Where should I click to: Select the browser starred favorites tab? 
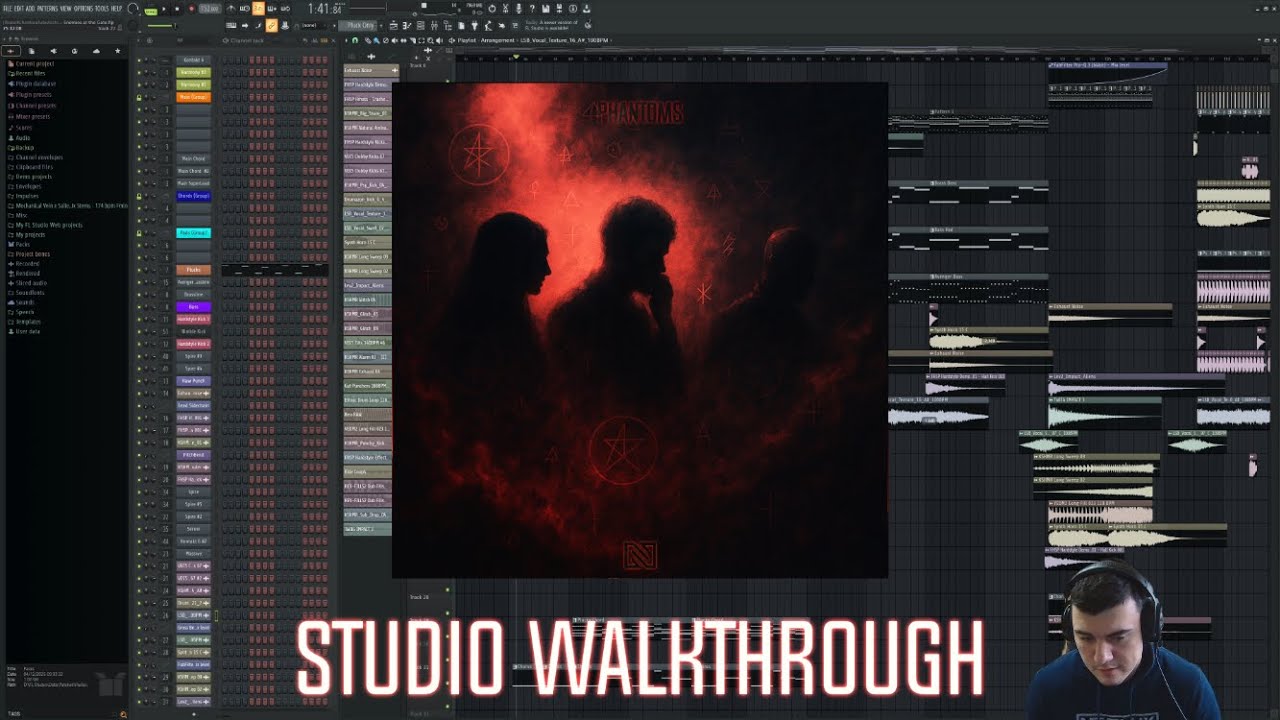tap(117, 51)
